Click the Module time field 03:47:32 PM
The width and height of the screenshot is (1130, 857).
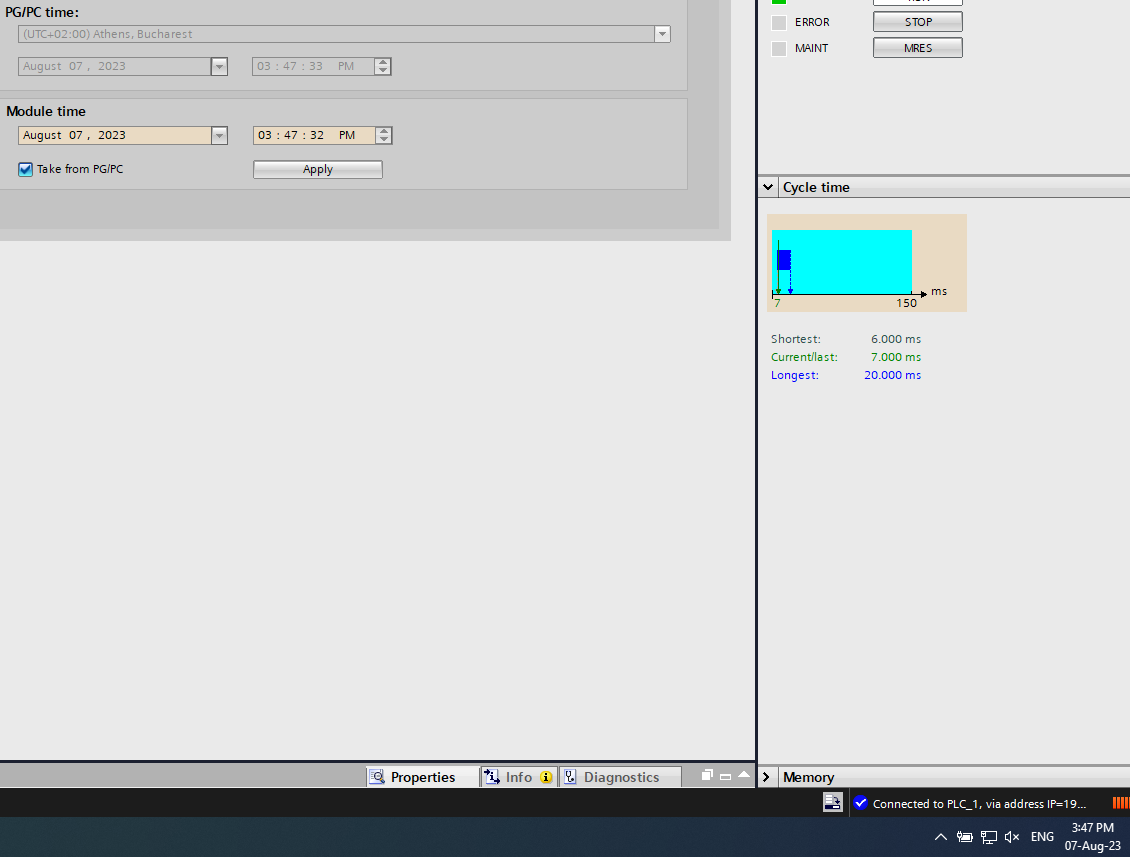(314, 136)
